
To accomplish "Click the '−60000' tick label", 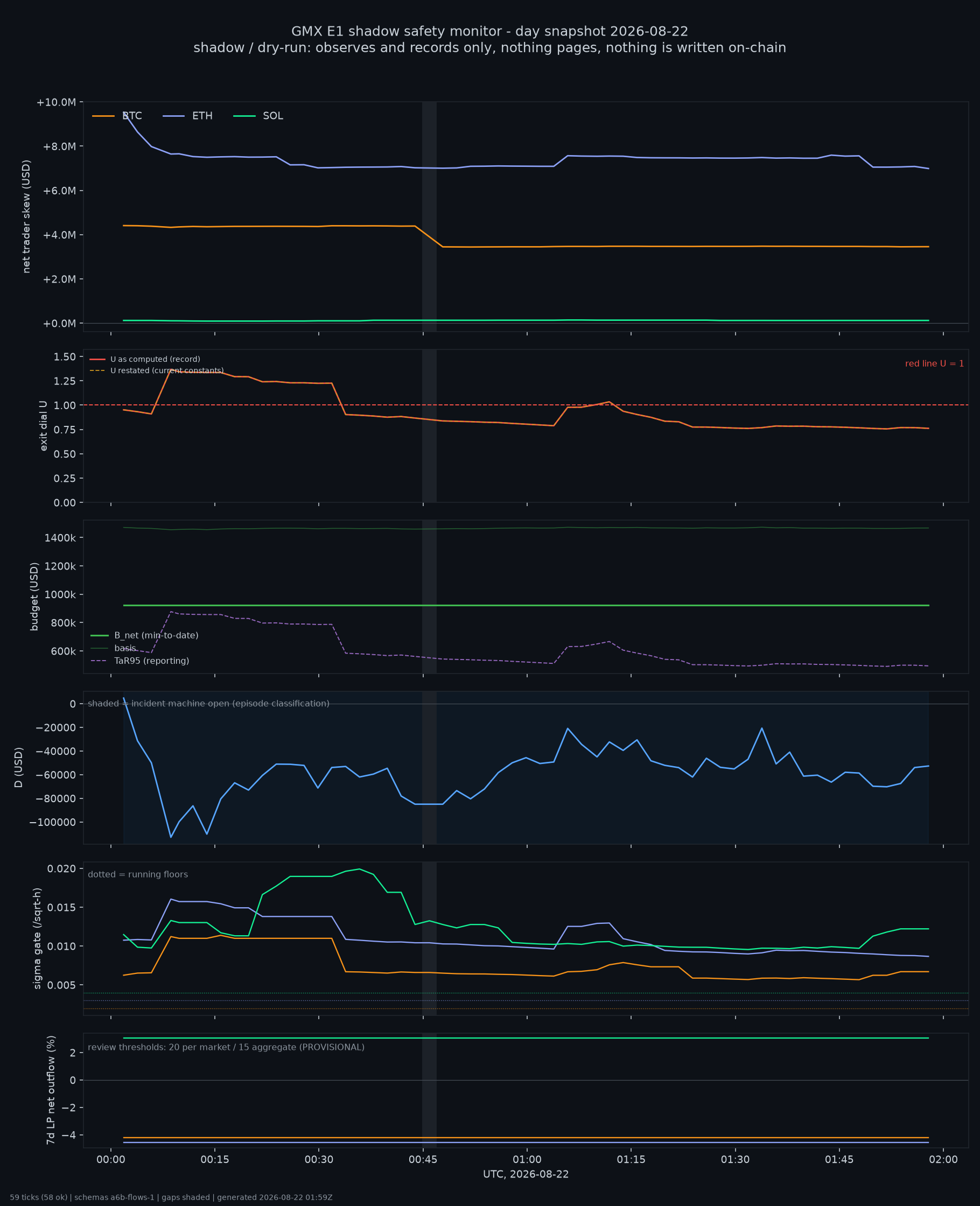I will point(55,775).
